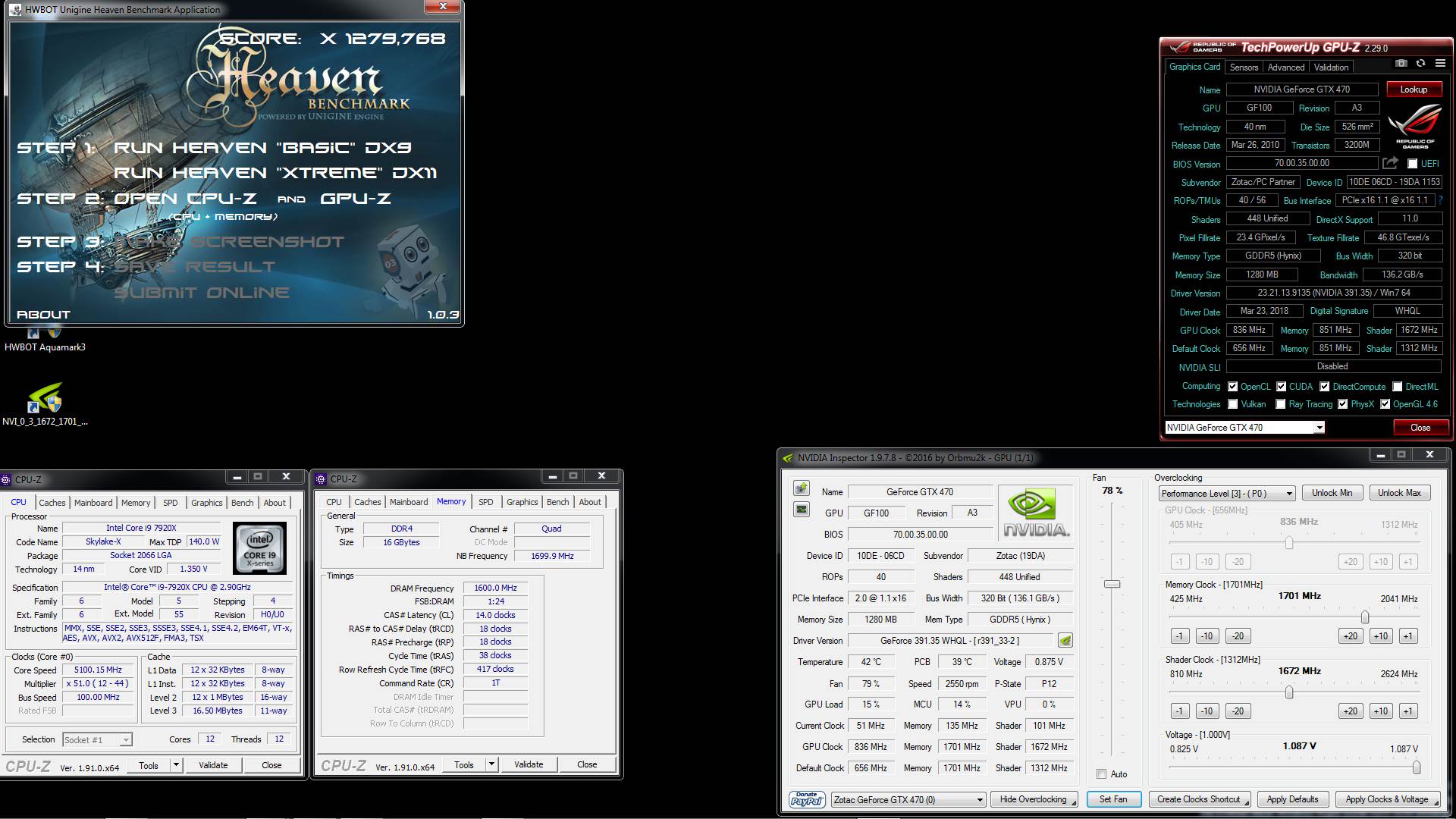1456x819 pixels.
Task: Click the CPU-Z CPU window title icon
Action: click(7, 479)
